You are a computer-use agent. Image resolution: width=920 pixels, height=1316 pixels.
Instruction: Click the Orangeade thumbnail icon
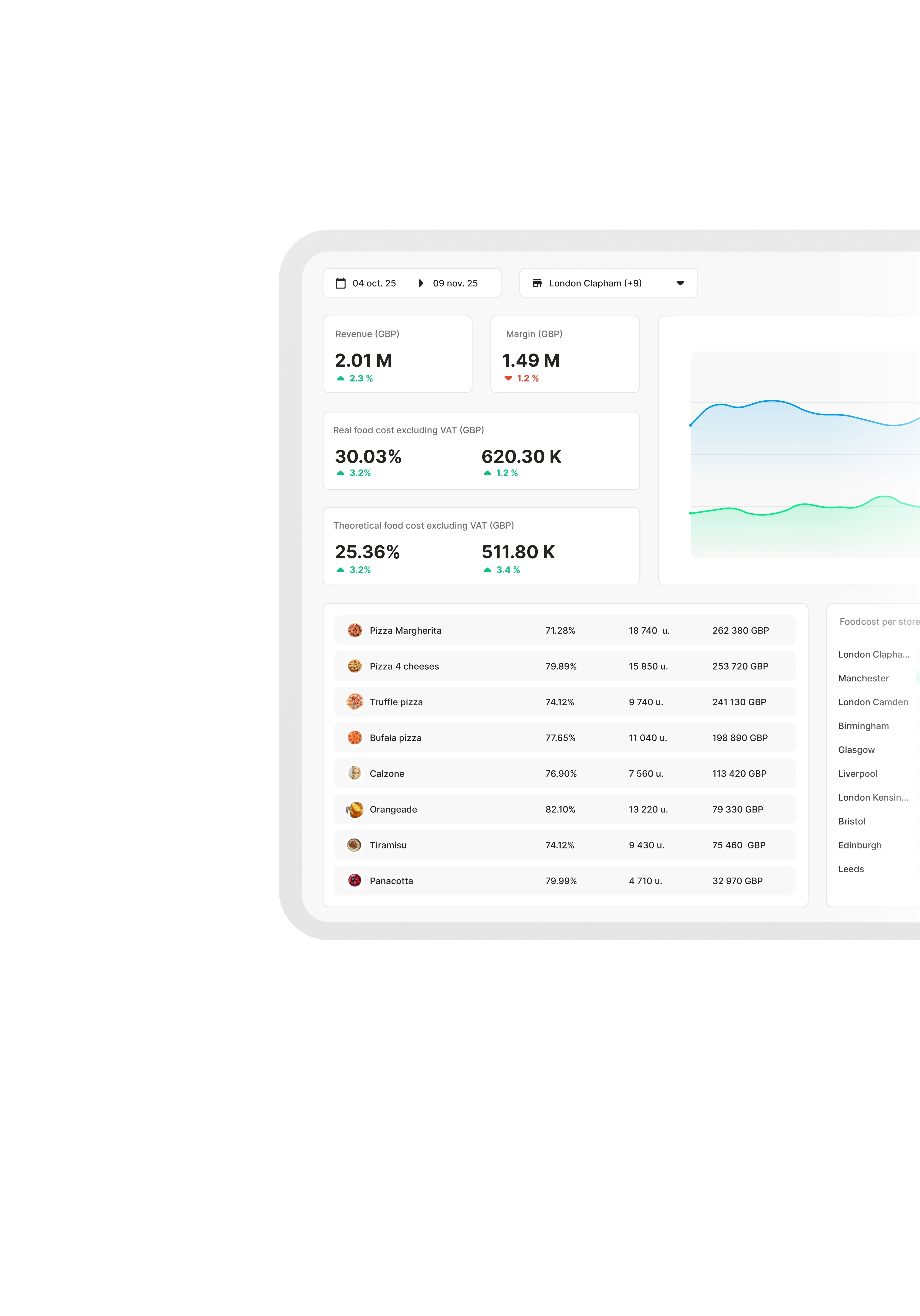355,809
